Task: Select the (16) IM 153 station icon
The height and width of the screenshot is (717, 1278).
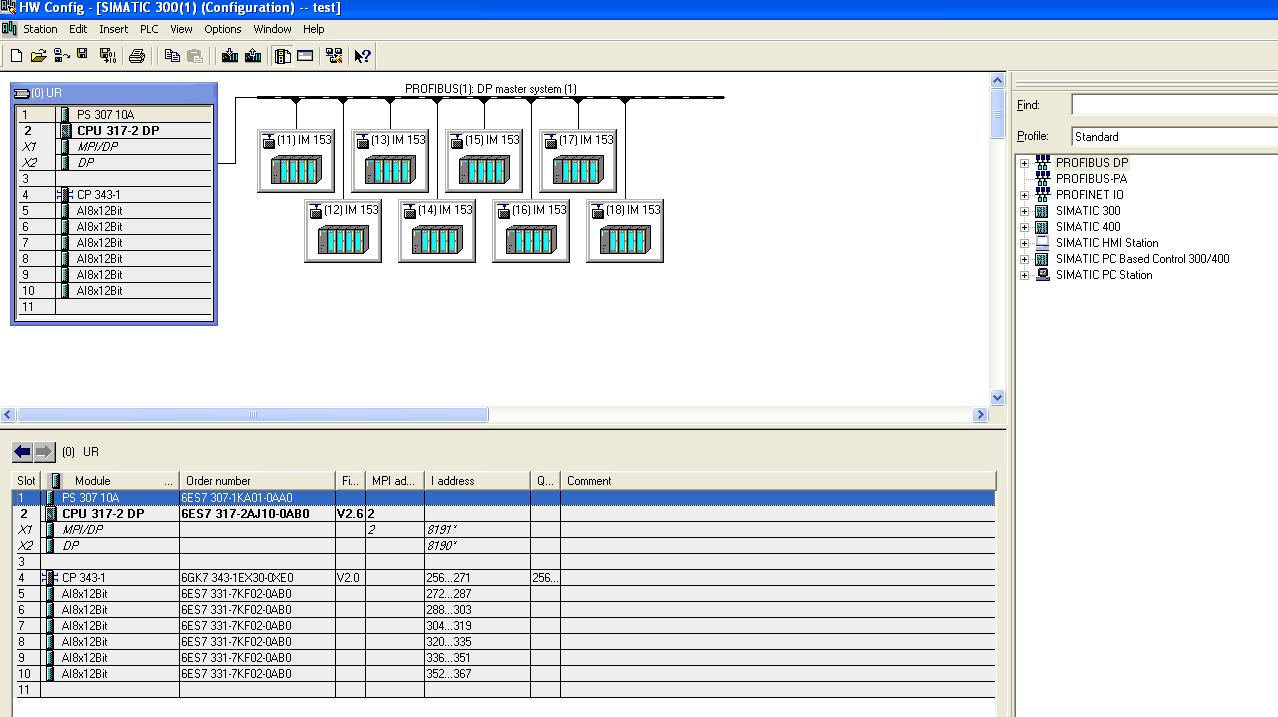Action: [531, 231]
